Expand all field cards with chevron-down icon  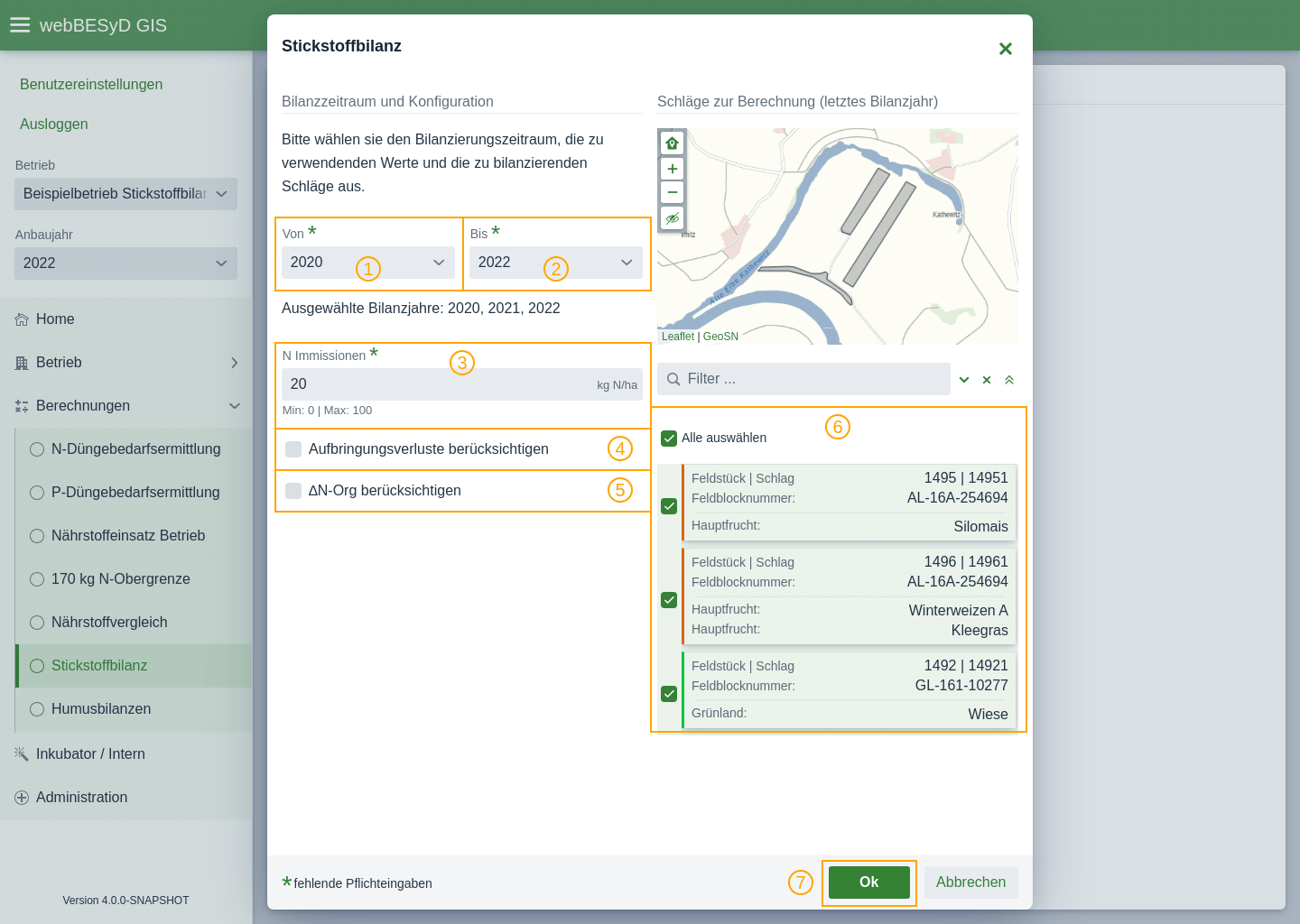pos(964,380)
